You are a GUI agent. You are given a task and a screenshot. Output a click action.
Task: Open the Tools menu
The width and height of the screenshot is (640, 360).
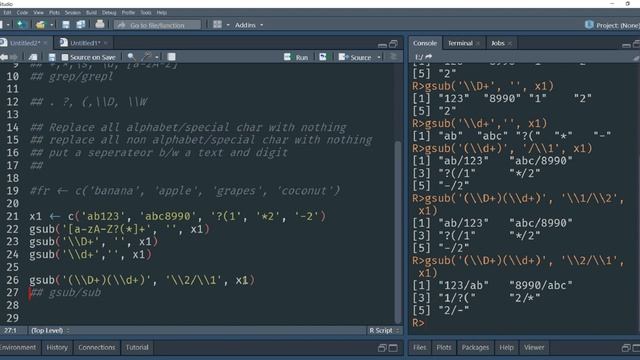click(146, 13)
